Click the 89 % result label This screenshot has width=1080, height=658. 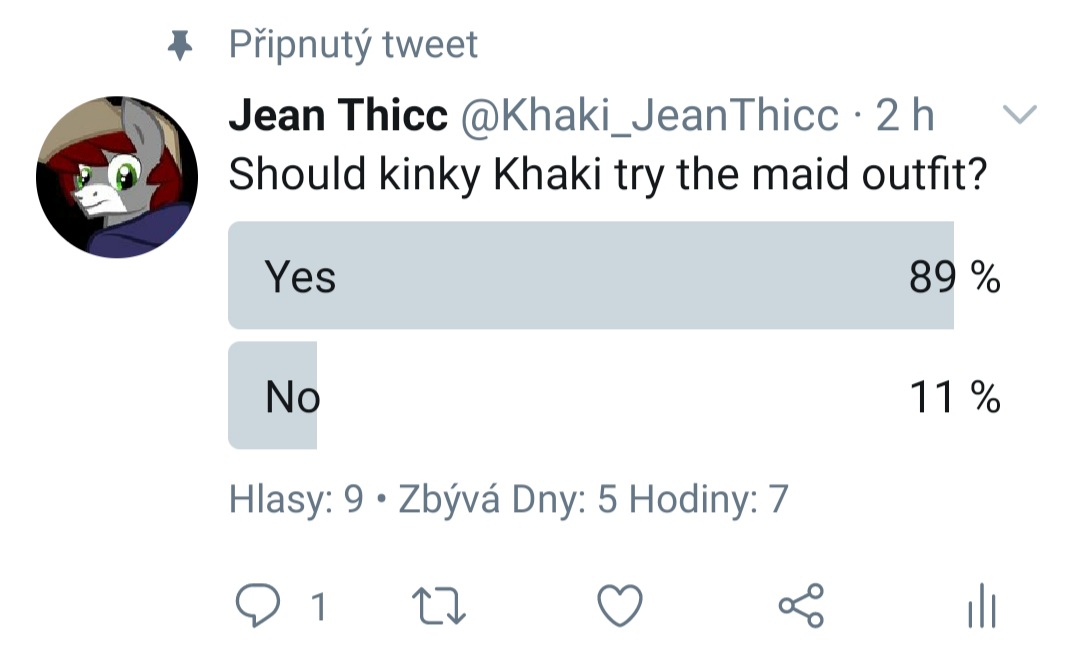pos(955,277)
